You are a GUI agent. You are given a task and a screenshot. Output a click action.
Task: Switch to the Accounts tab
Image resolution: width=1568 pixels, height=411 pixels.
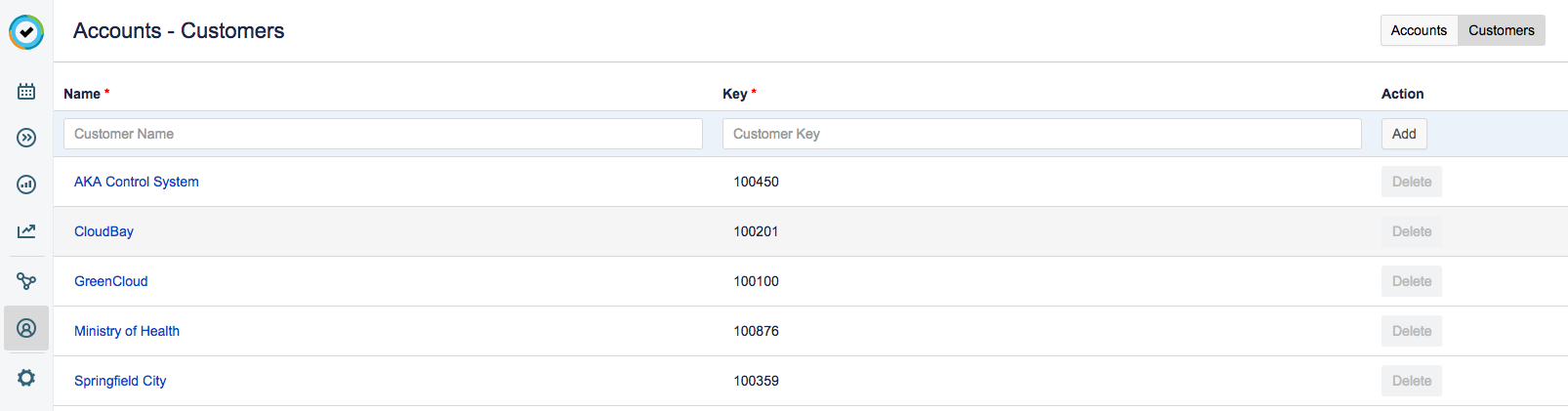pyautogui.click(x=1419, y=30)
